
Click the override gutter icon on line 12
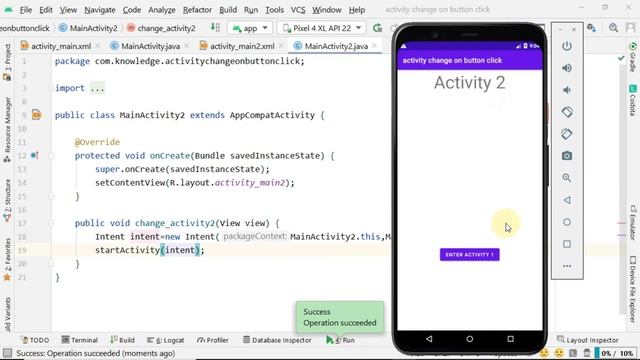coord(35,156)
